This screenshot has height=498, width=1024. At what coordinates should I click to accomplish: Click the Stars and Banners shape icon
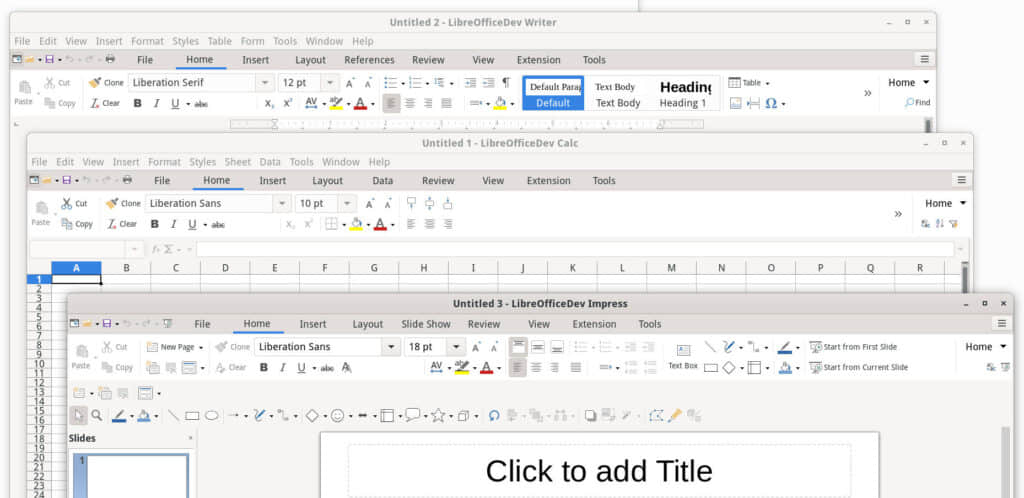point(438,416)
